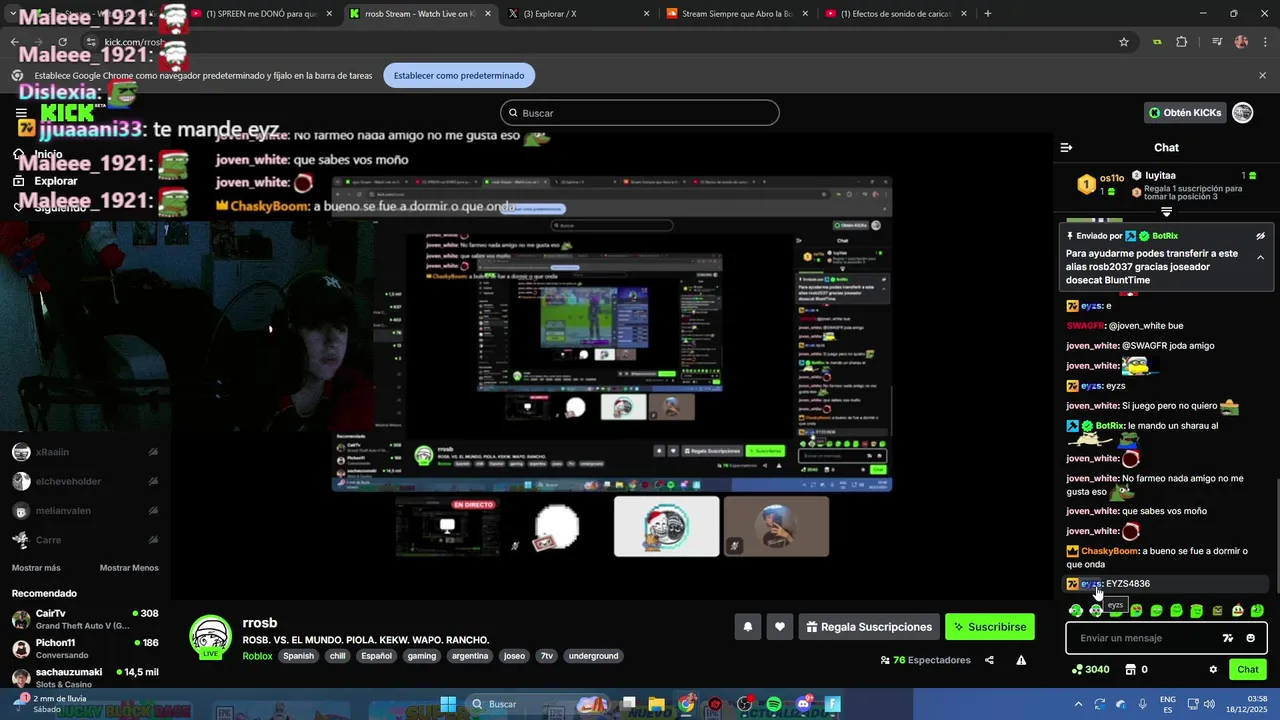The height and width of the screenshot is (720, 1280).
Task: Click the last green emote in quick row
Action: point(1257,610)
